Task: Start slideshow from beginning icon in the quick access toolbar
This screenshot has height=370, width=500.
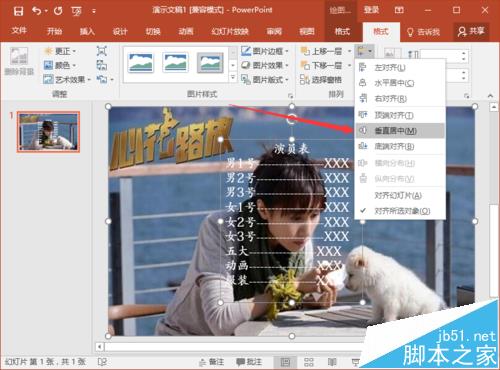Action: coord(77,12)
